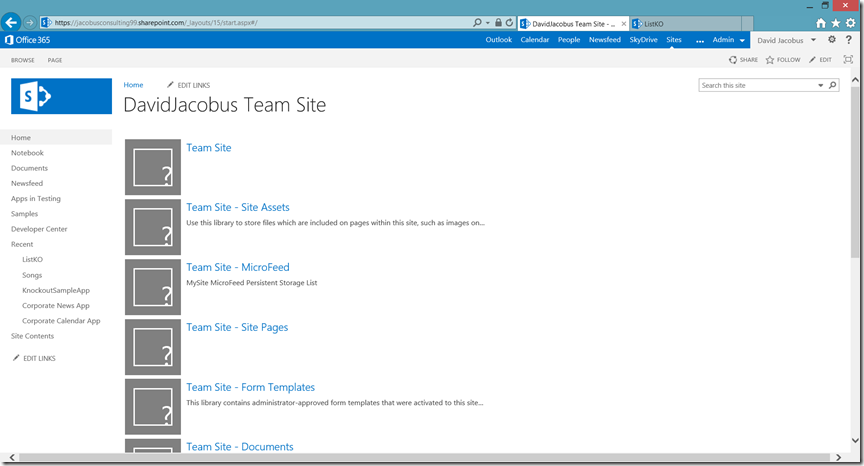The image size is (864, 466).
Task: Open Corporate News App under Recent
Action: coord(56,306)
